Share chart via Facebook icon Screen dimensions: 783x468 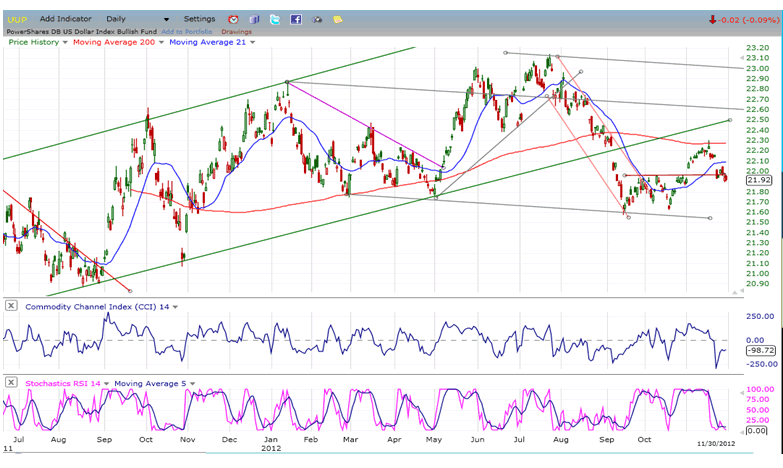point(296,19)
